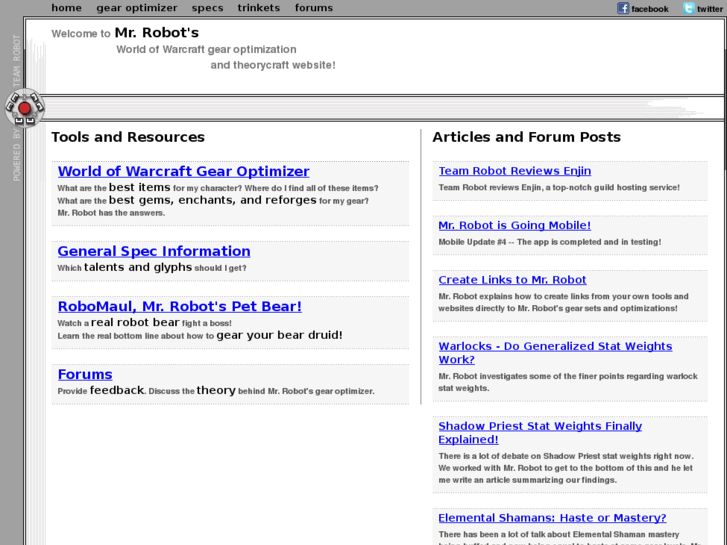Screen dimensions: 727x545
Task: Click 'Mobile Update #4' description text
Action: point(550,242)
